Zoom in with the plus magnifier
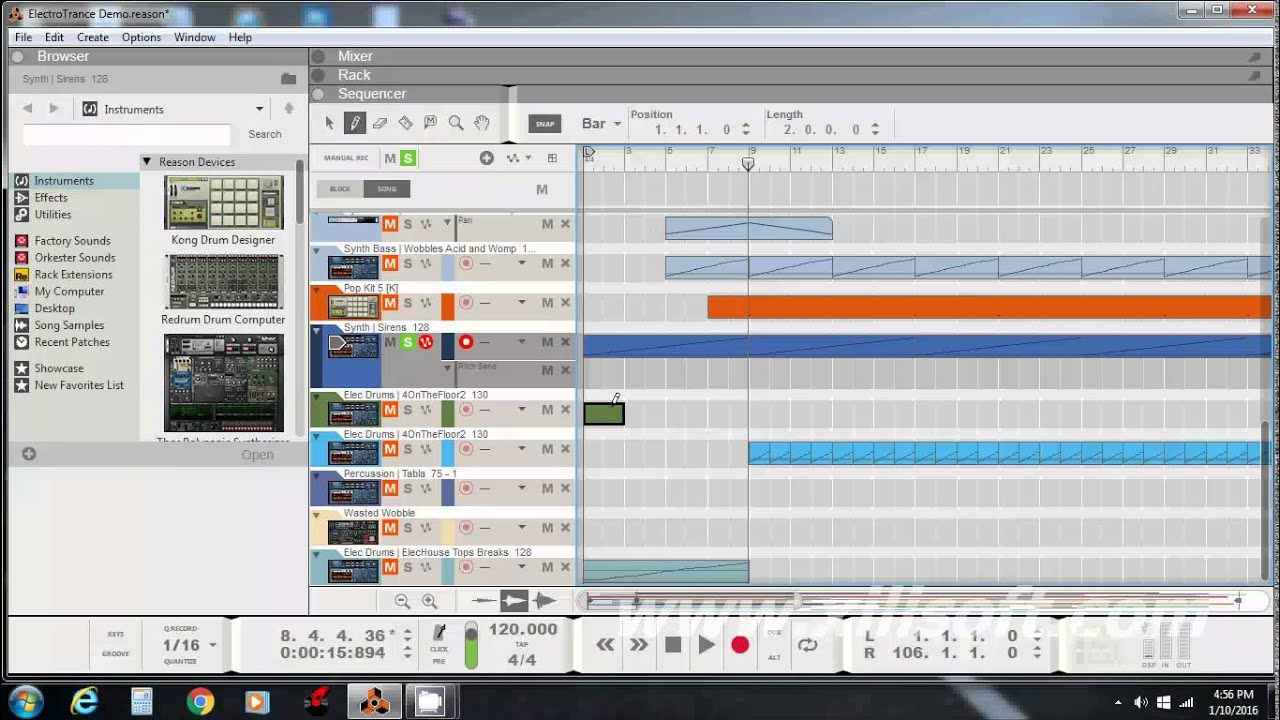The image size is (1280, 720). coord(430,601)
